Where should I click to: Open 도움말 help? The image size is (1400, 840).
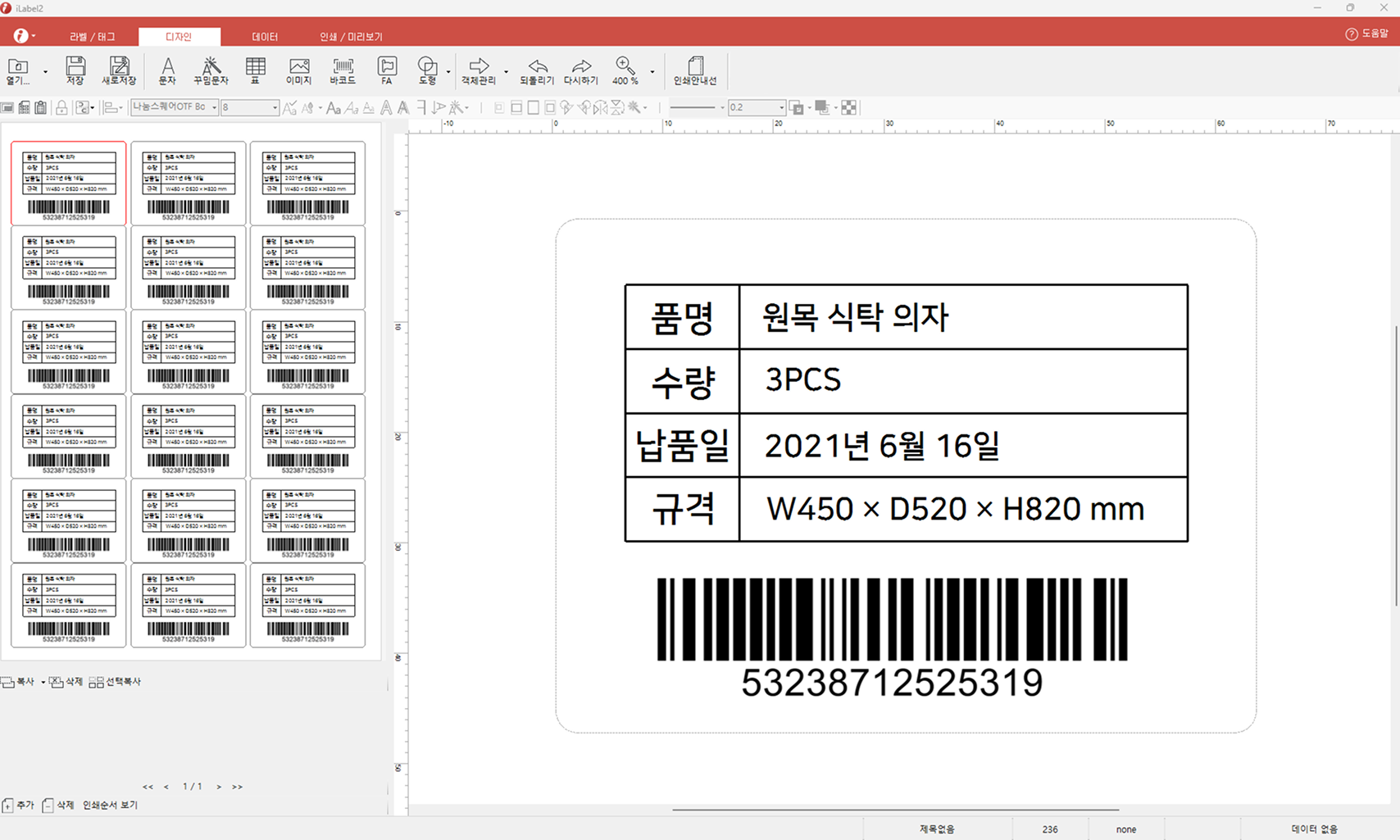(1366, 34)
